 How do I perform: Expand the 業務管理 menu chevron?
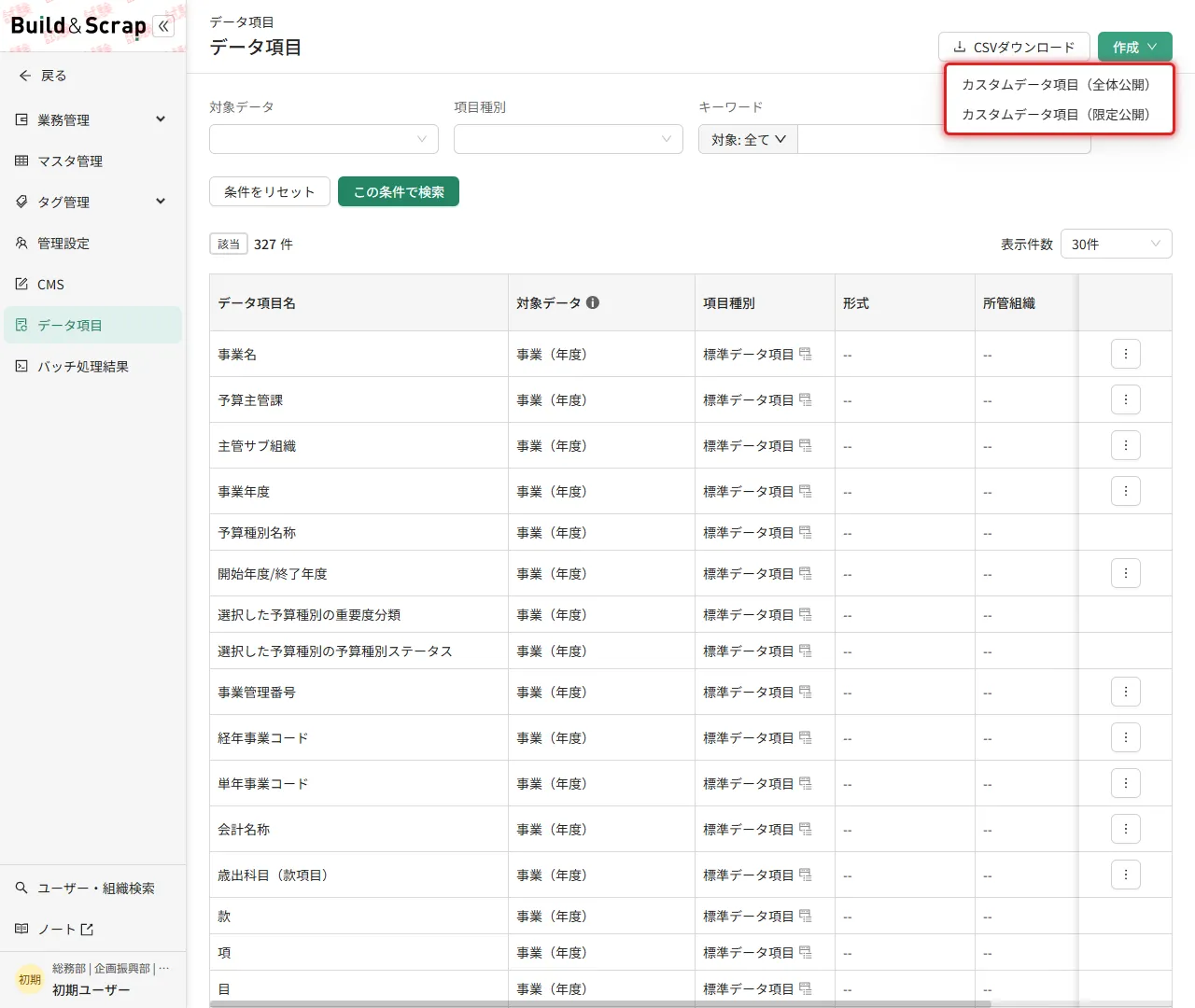(161, 119)
